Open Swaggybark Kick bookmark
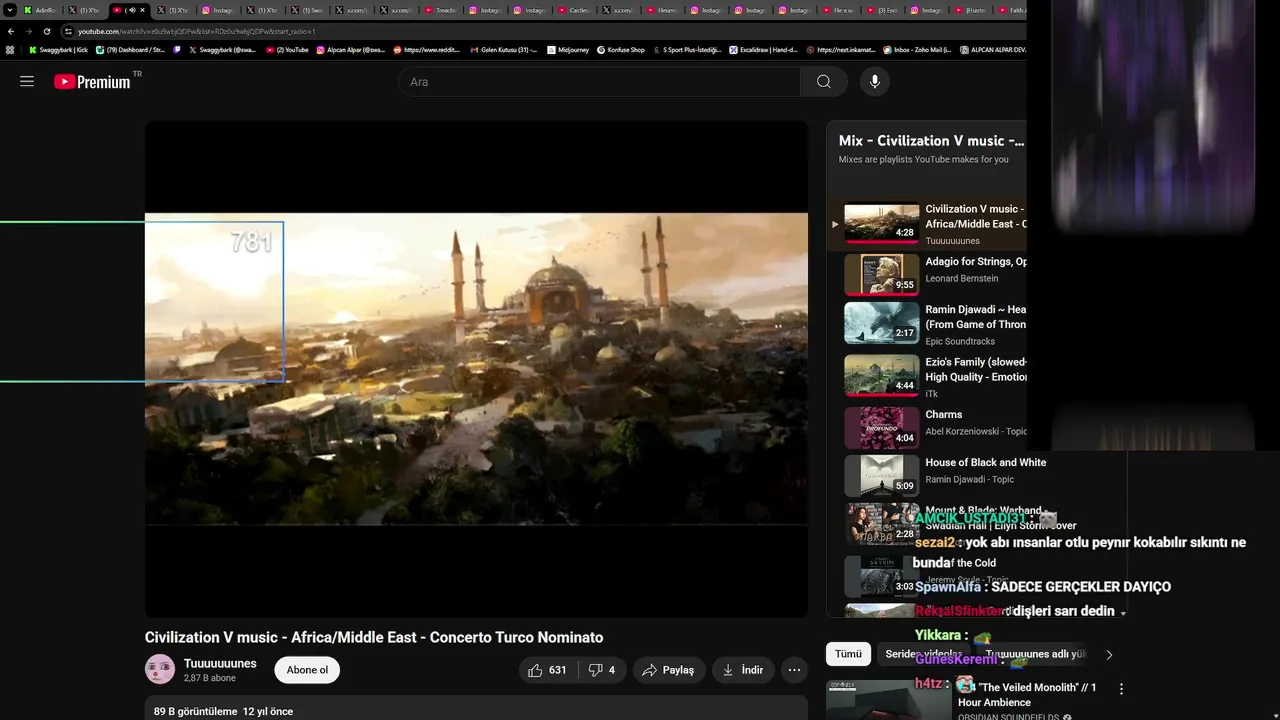The height and width of the screenshot is (720, 1280). 58,49
